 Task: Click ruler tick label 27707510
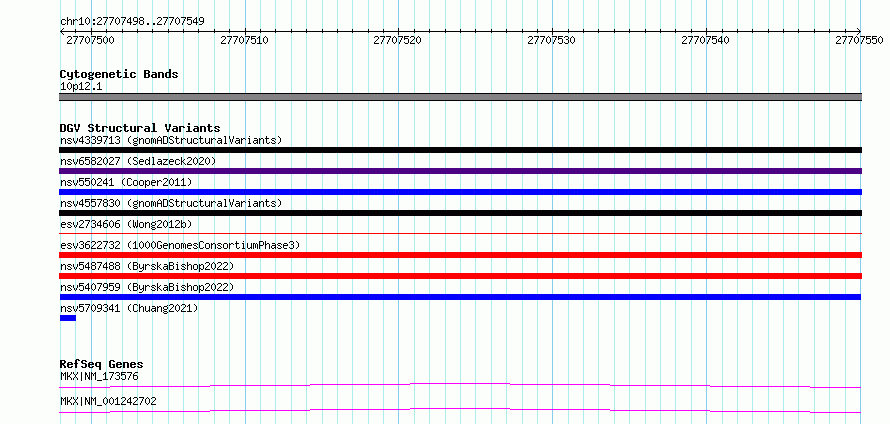(x=244, y=40)
